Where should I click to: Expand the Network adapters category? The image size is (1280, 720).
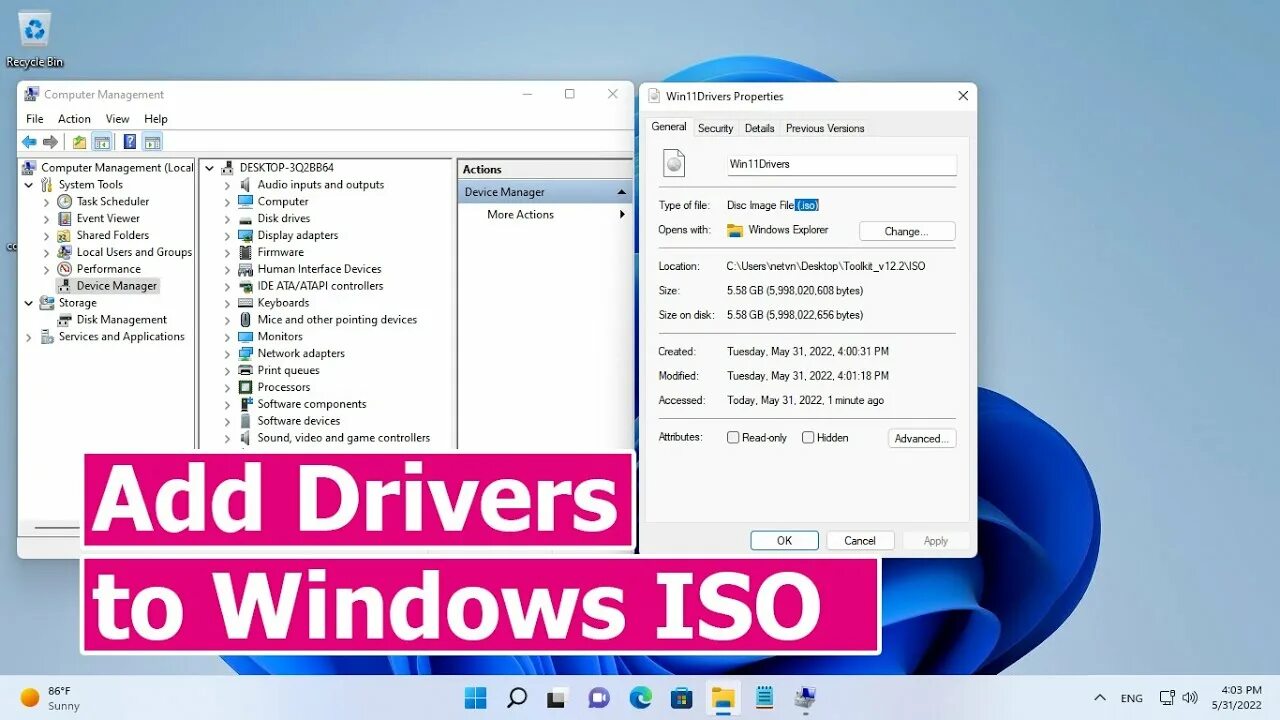coord(227,354)
